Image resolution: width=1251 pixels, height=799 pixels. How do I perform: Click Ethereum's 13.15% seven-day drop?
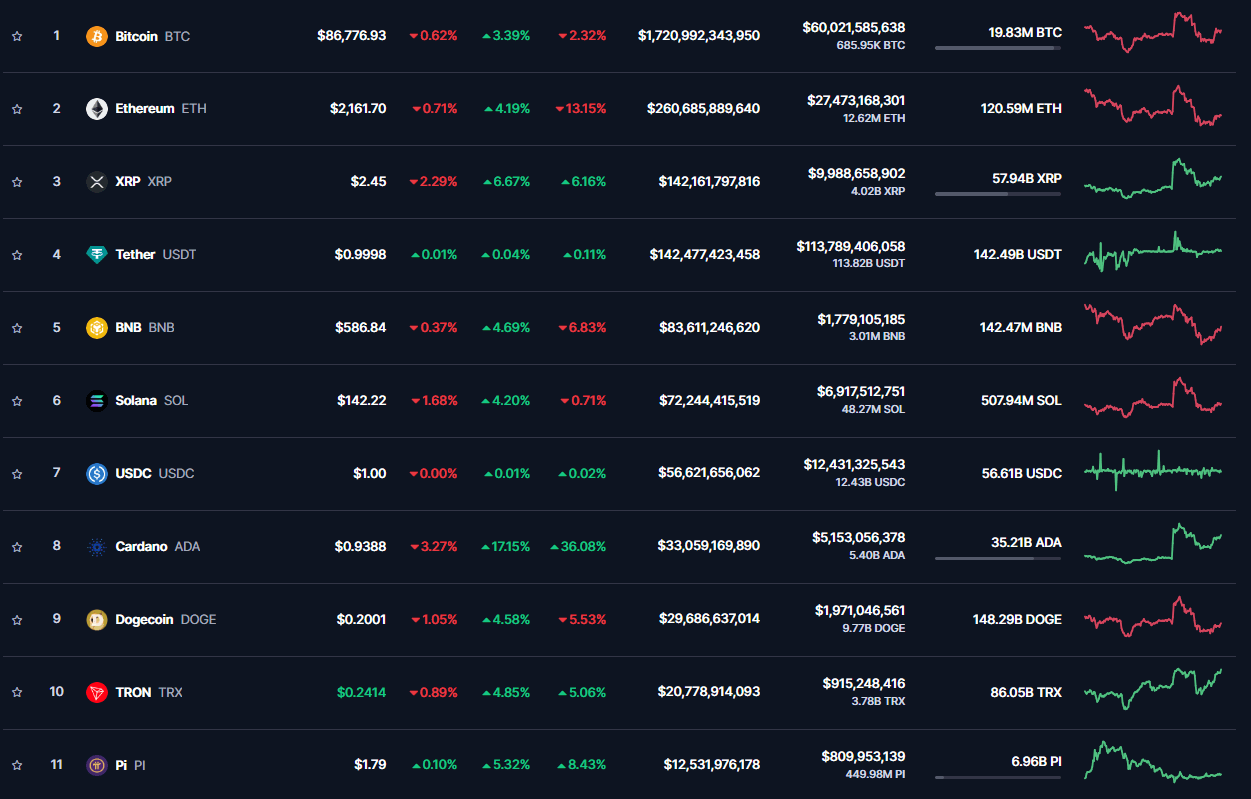[581, 109]
